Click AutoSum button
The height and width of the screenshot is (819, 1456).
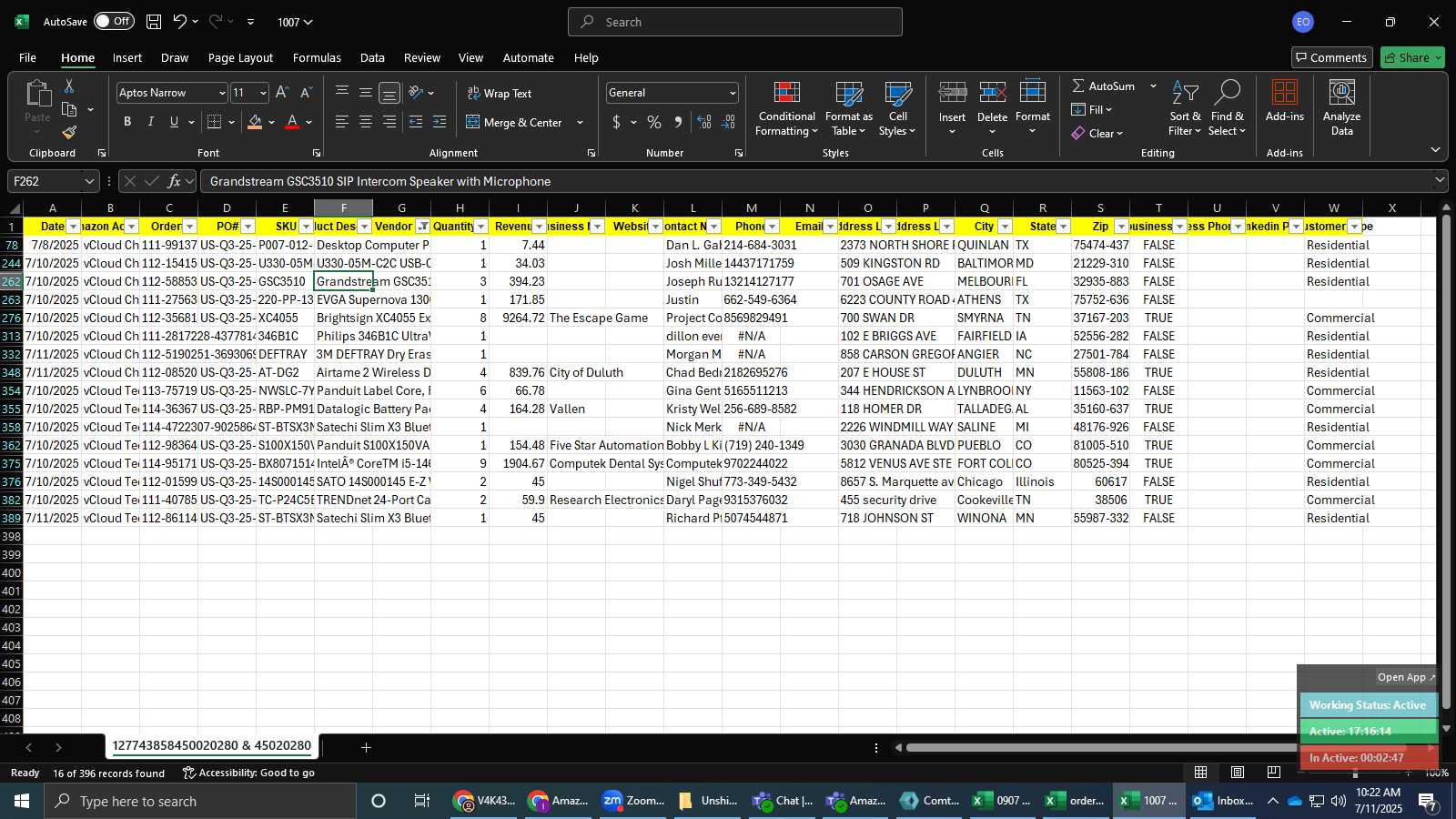[1104, 86]
